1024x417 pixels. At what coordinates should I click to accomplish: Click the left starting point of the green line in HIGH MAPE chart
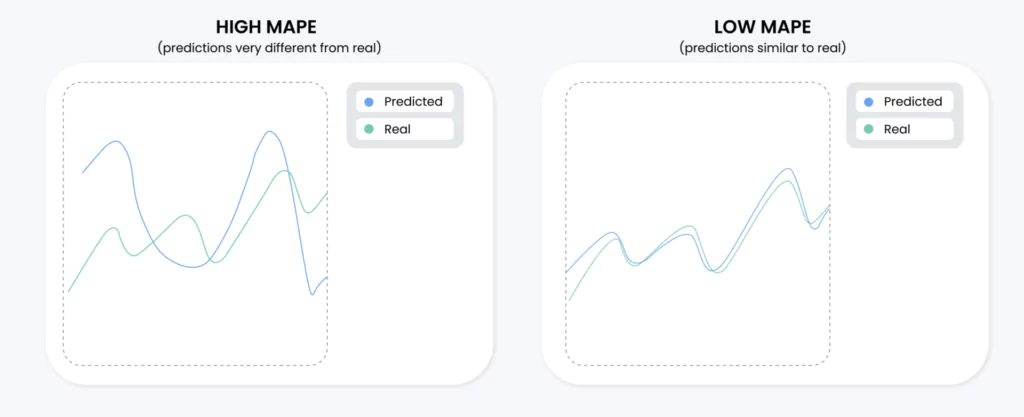pos(68,291)
